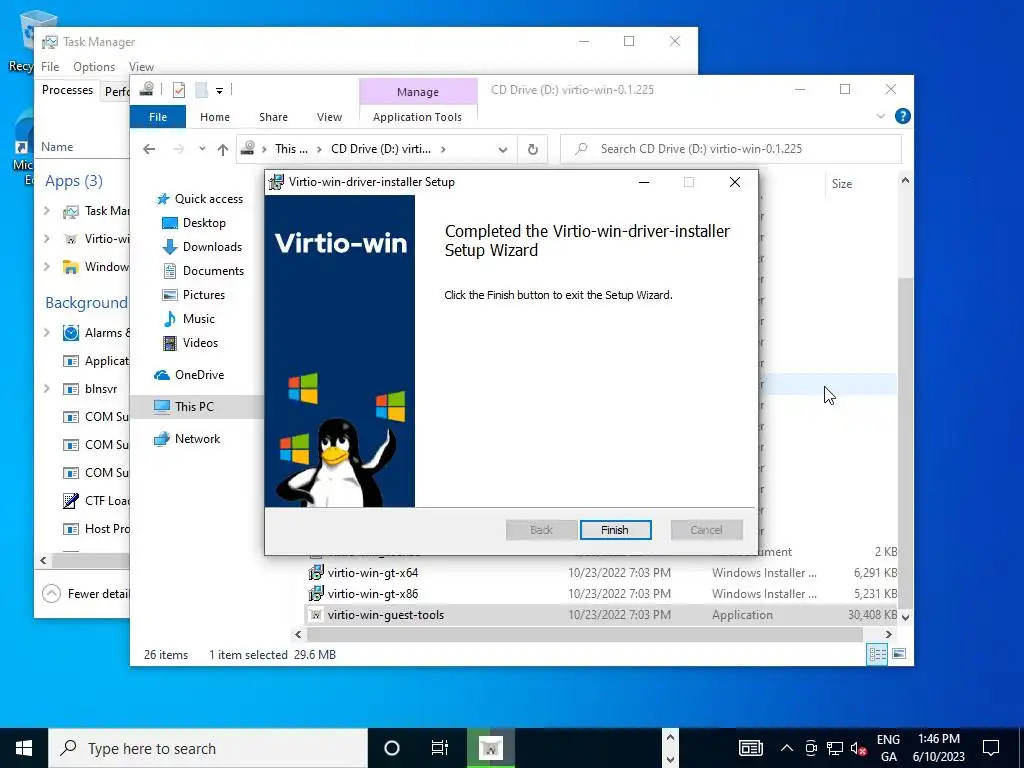
Task: Expand the Task Manager app entry
Action: click(x=46, y=211)
